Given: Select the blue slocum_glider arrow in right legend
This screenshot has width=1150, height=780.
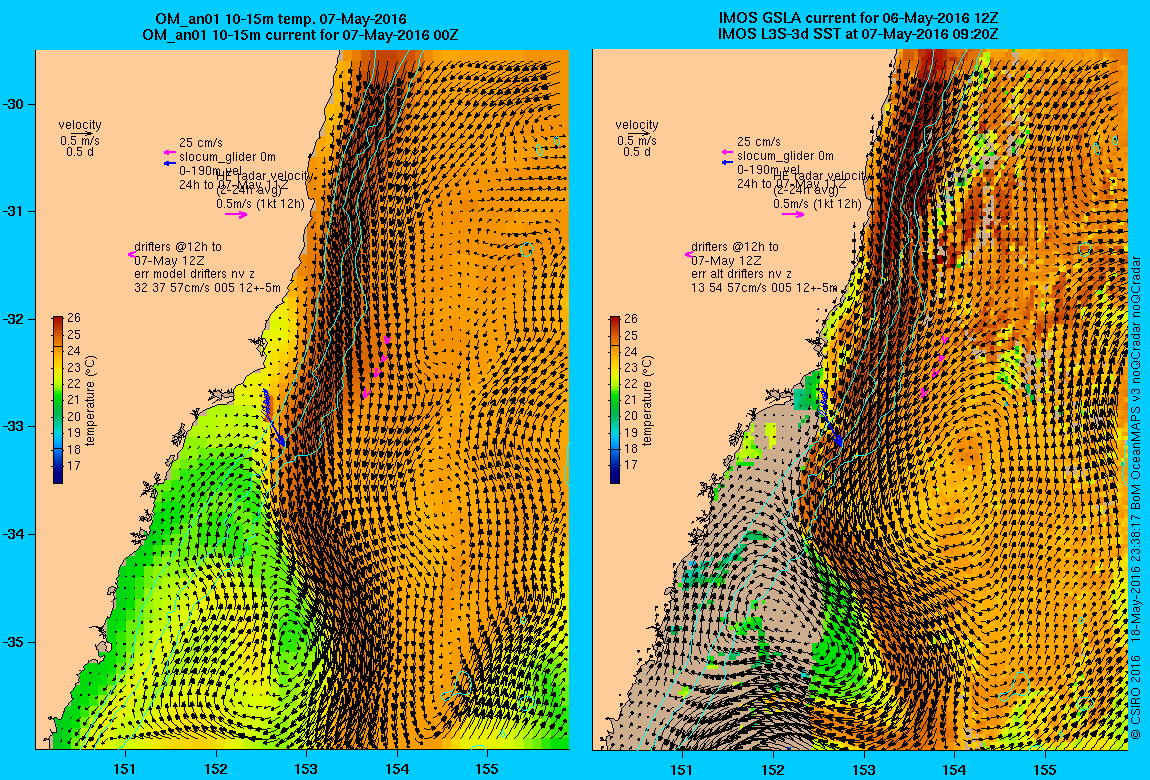Looking at the screenshot, I should pyautogui.click(x=727, y=162).
